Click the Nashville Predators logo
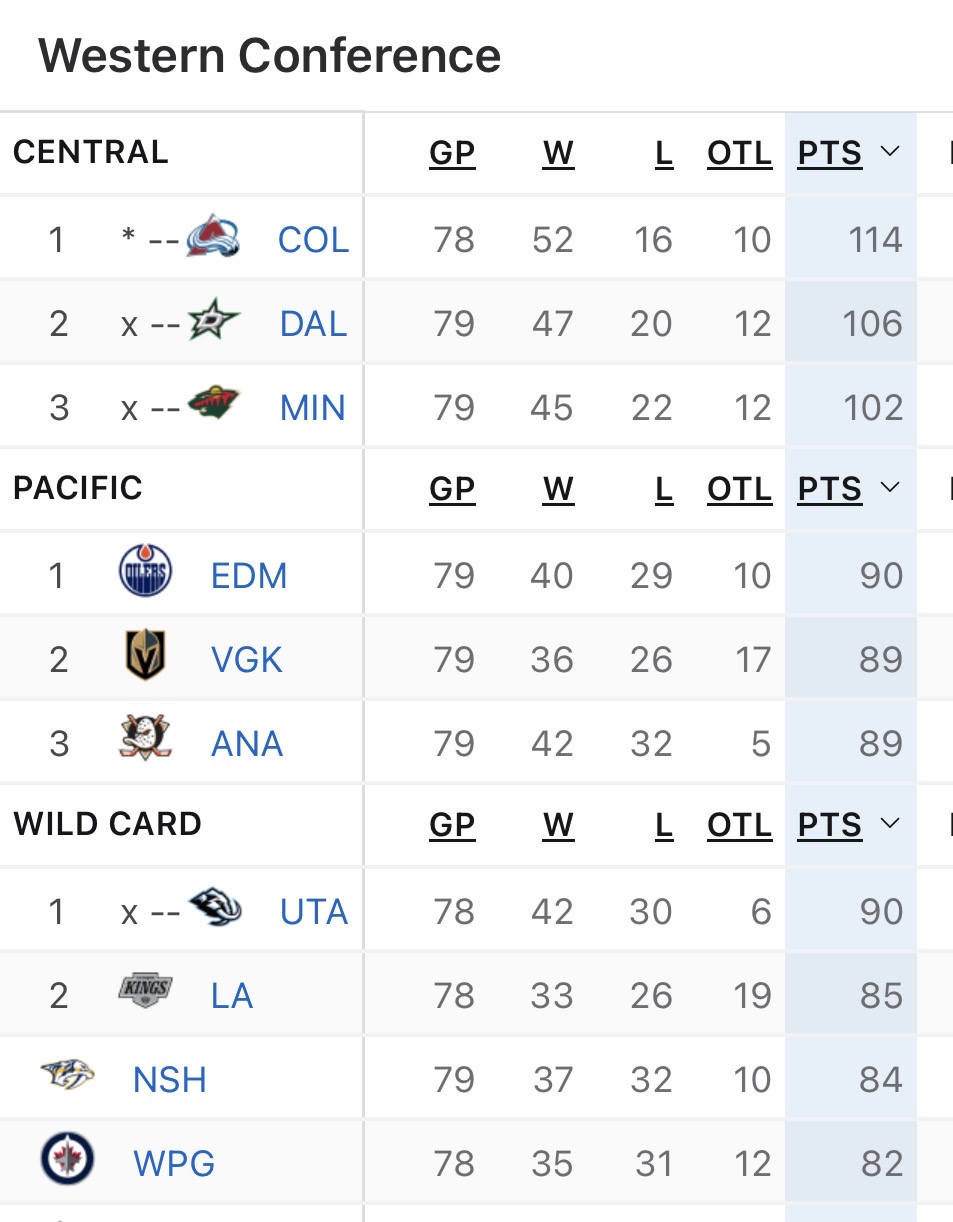This screenshot has width=953, height=1222. pyautogui.click(x=67, y=1077)
